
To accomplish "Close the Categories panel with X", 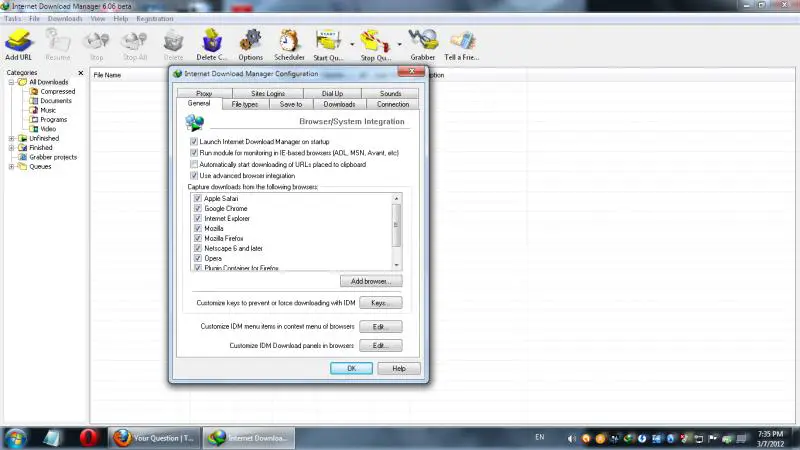I will point(81,73).
